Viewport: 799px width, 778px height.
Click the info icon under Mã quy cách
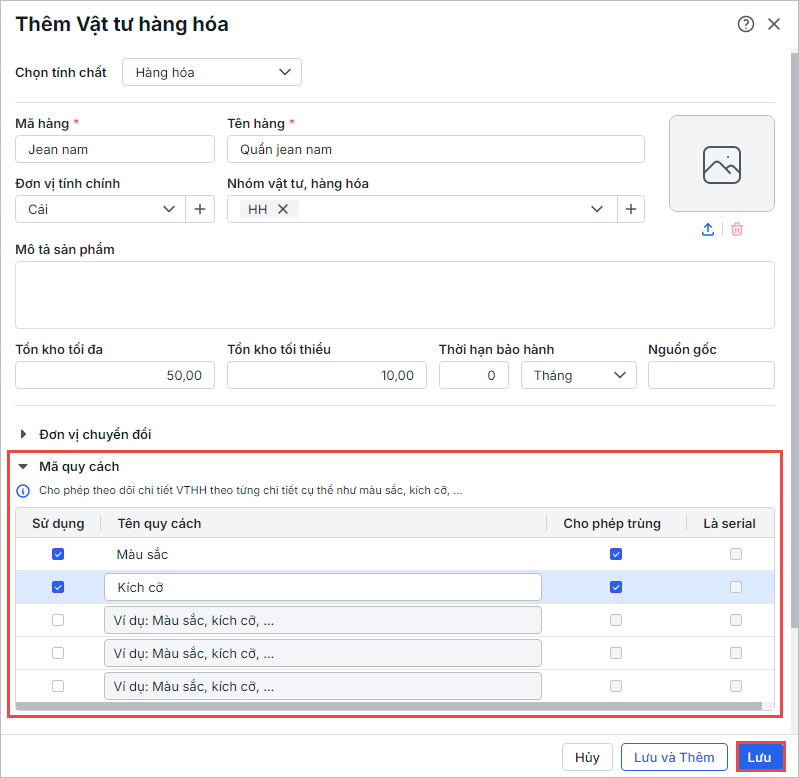pyautogui.click(x=23, y=491)
